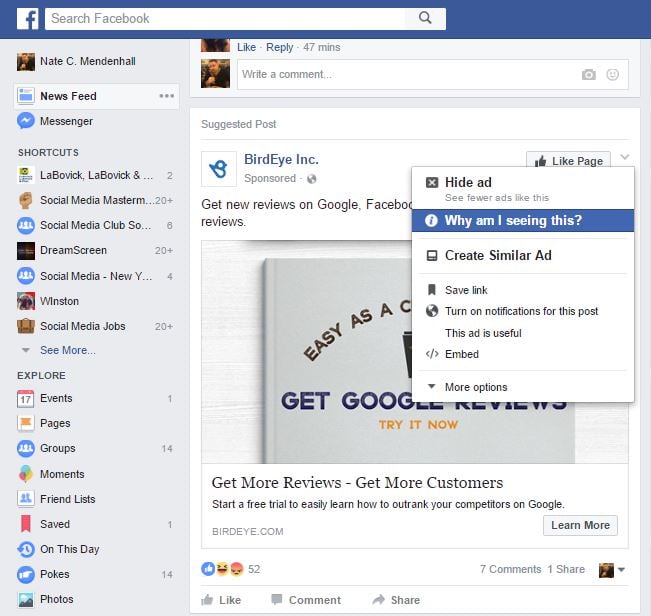Open 1 Share link
Image resolution: width=651 pixels, height=616 pixels.
point(565,569)
